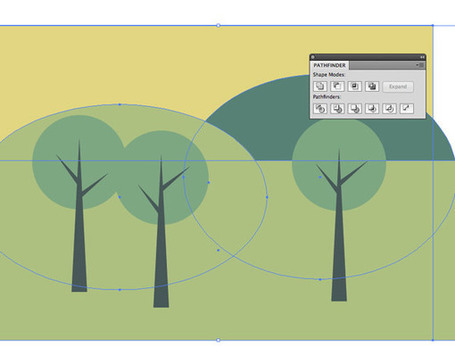
Task: Click the bottom-center bounding box handle
Action: tap(218, 340)
